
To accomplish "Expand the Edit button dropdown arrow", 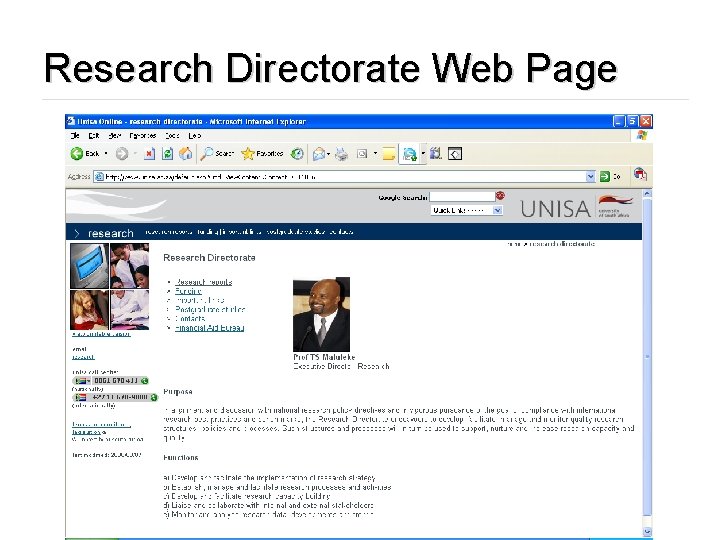I will coord(375,153).
